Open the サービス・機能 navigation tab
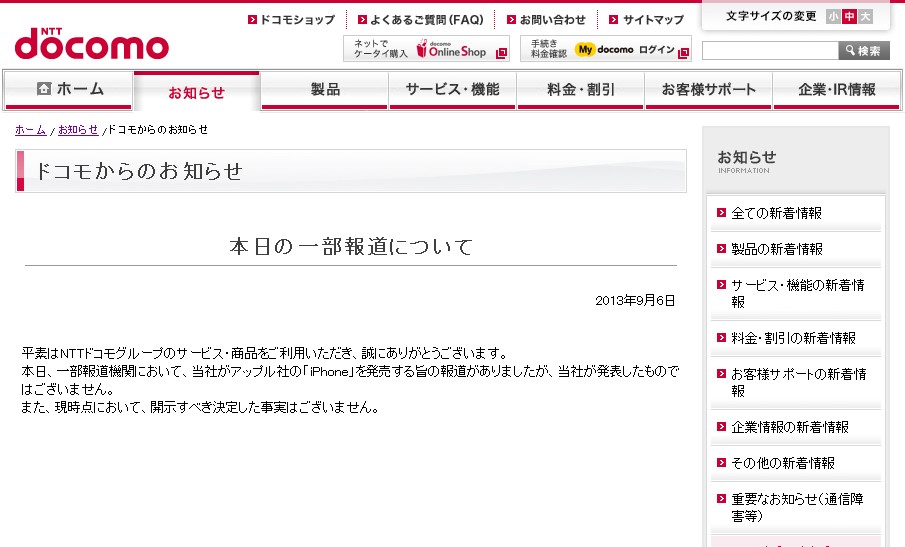Screen dimensions: 905x547 [x=452, y=89]
